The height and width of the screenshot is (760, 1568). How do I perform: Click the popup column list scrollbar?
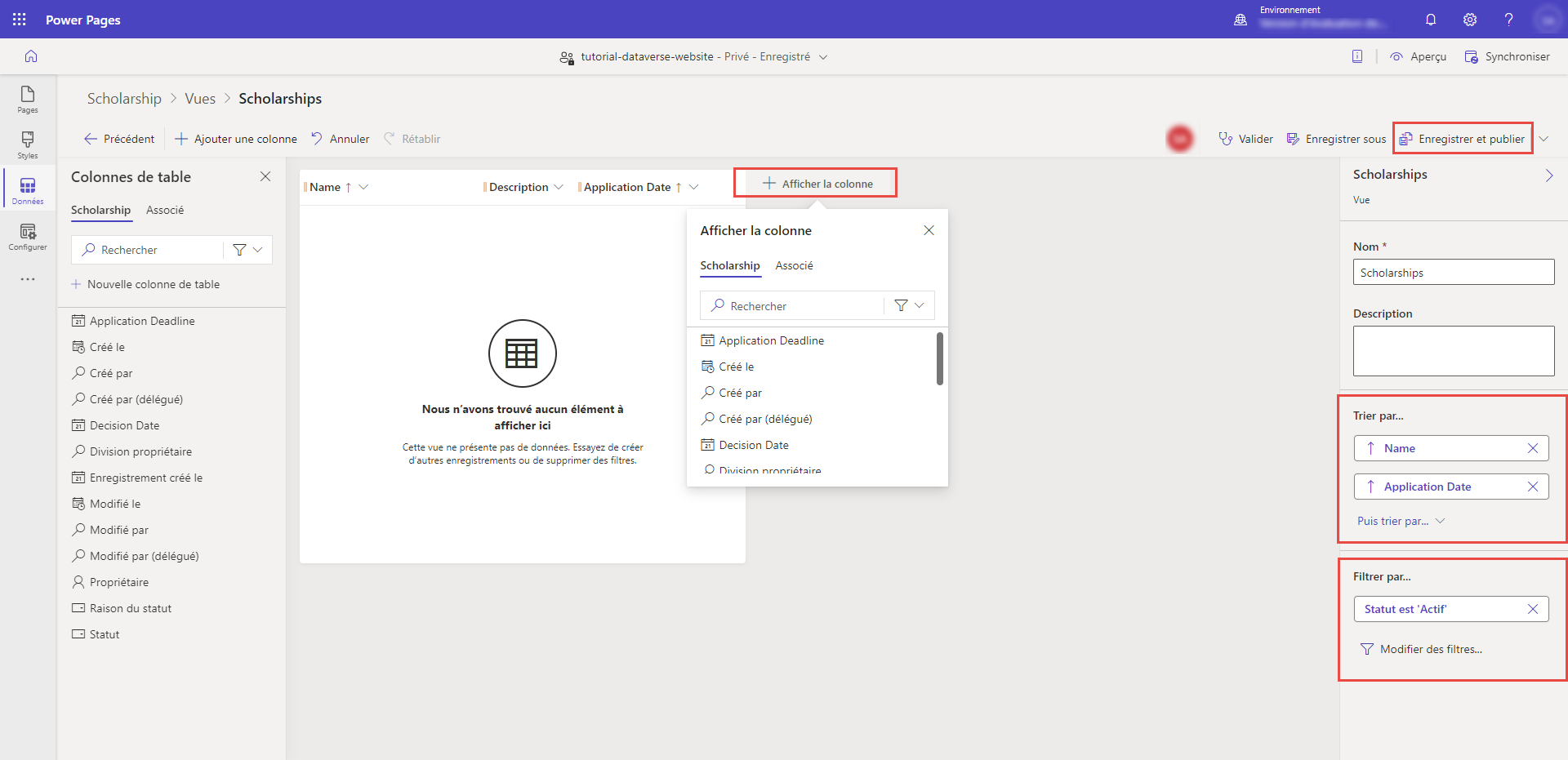[x=940, y=358]
